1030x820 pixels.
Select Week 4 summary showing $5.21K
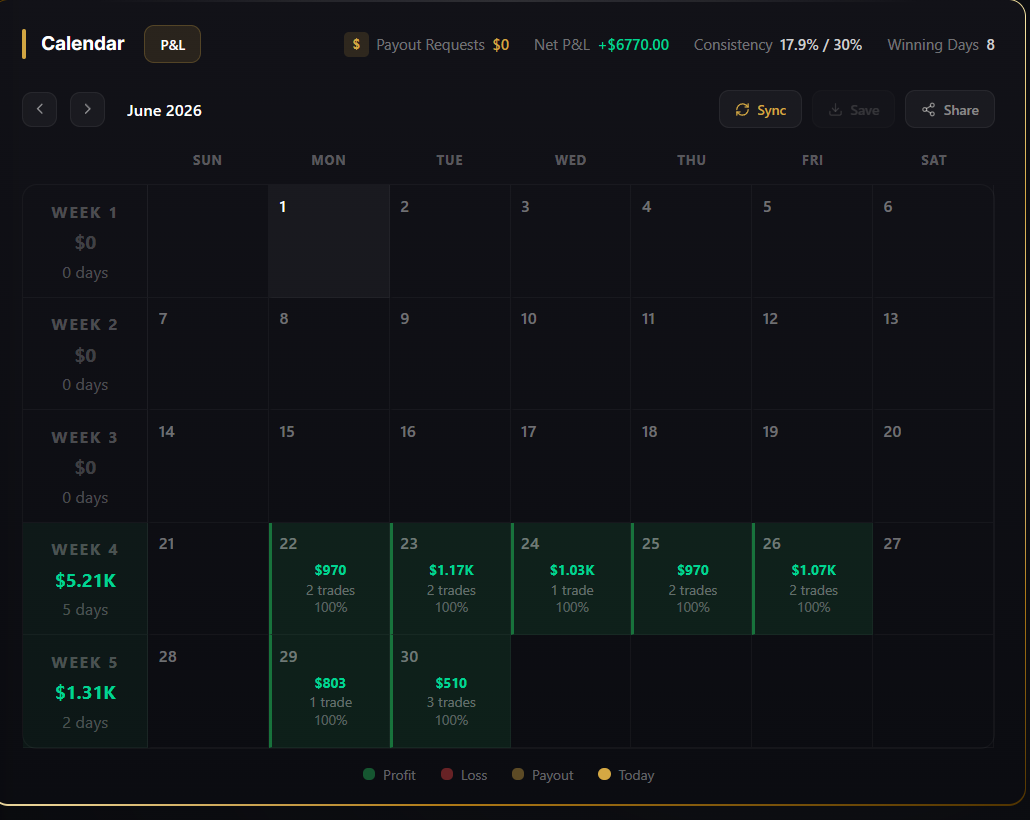click(x=85, y=579)
